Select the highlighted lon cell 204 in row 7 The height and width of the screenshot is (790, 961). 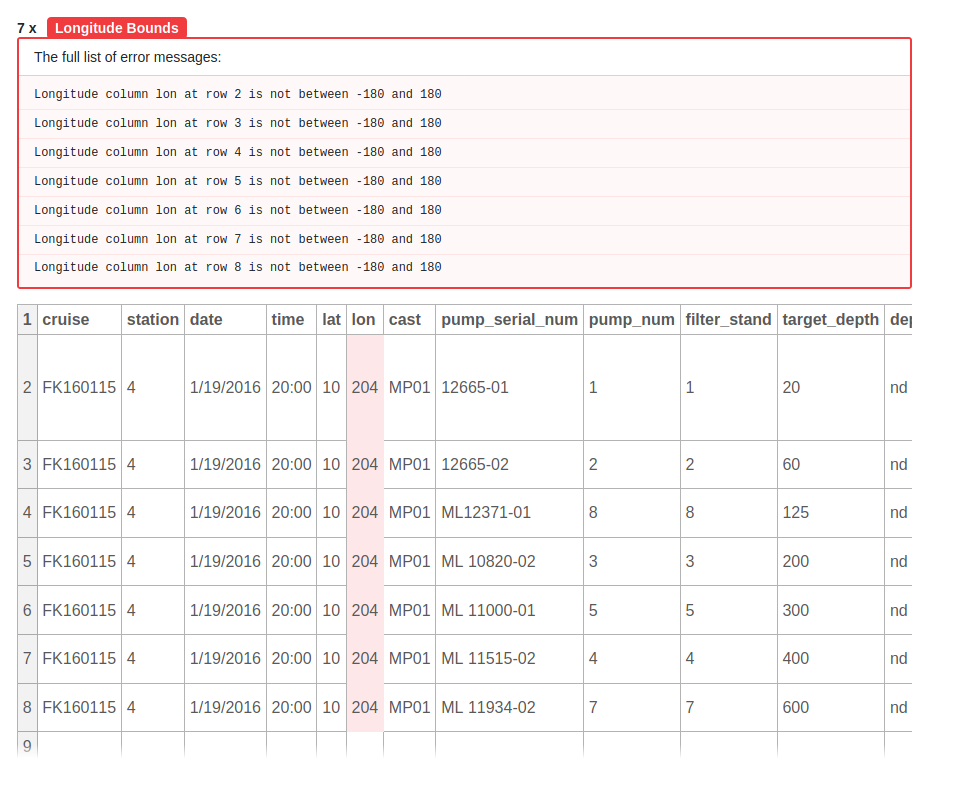[365, 658]
